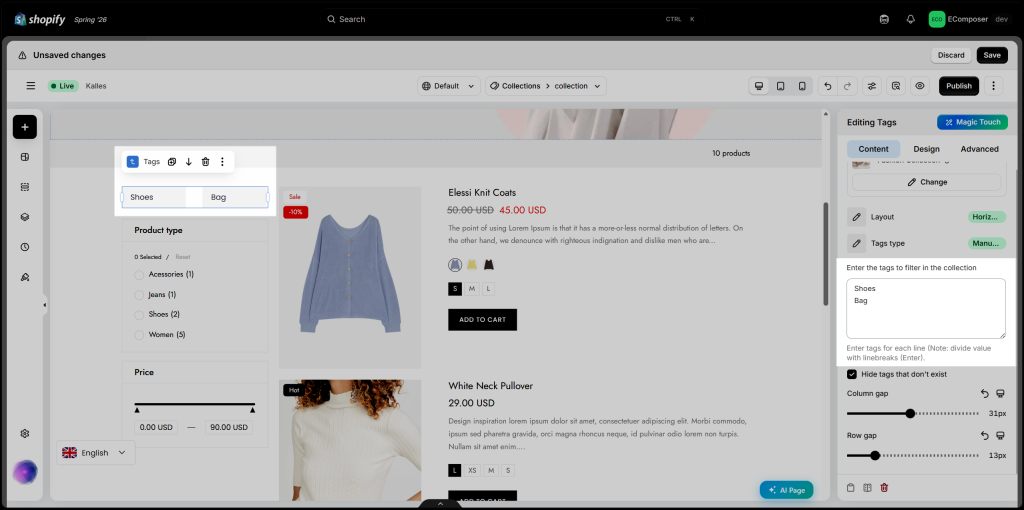Switch to the Content tab
This screenshot has width=1024, height=510.
click(873, 149)
